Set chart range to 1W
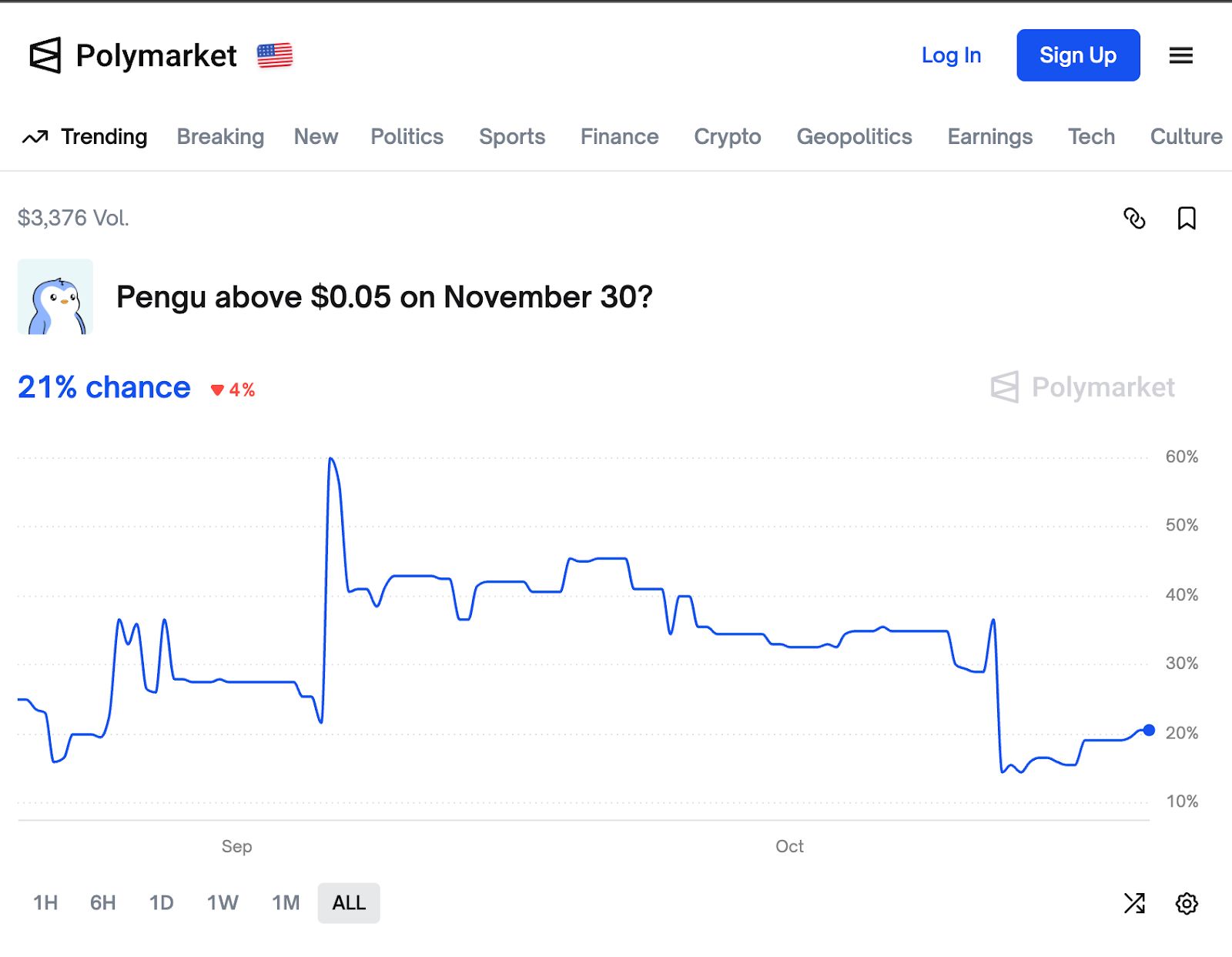Viewport: 1232px width, 957px height. pos(223,903)
